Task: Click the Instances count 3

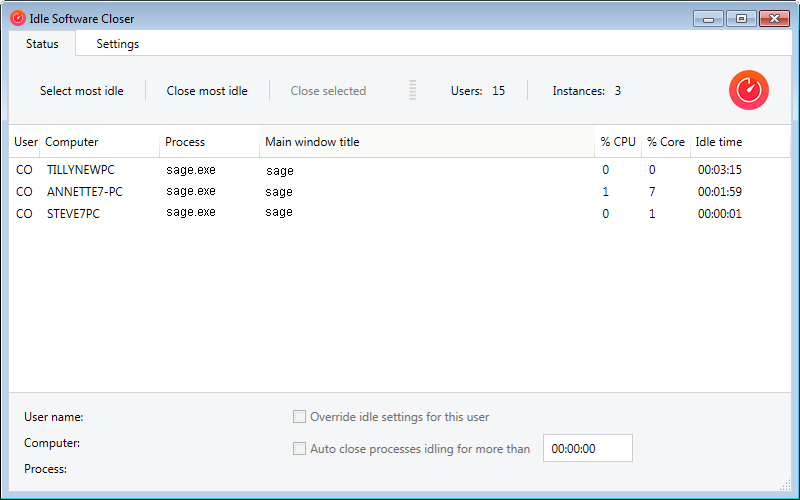Action: tap(617, 91)
